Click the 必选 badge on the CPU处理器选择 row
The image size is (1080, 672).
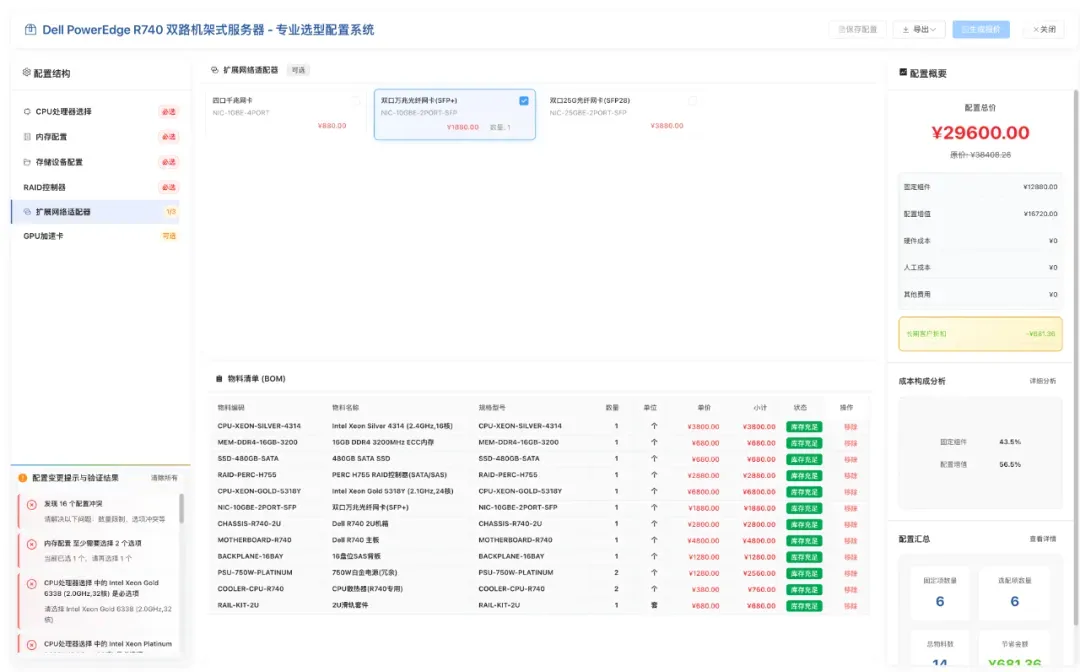coord(169,112)
